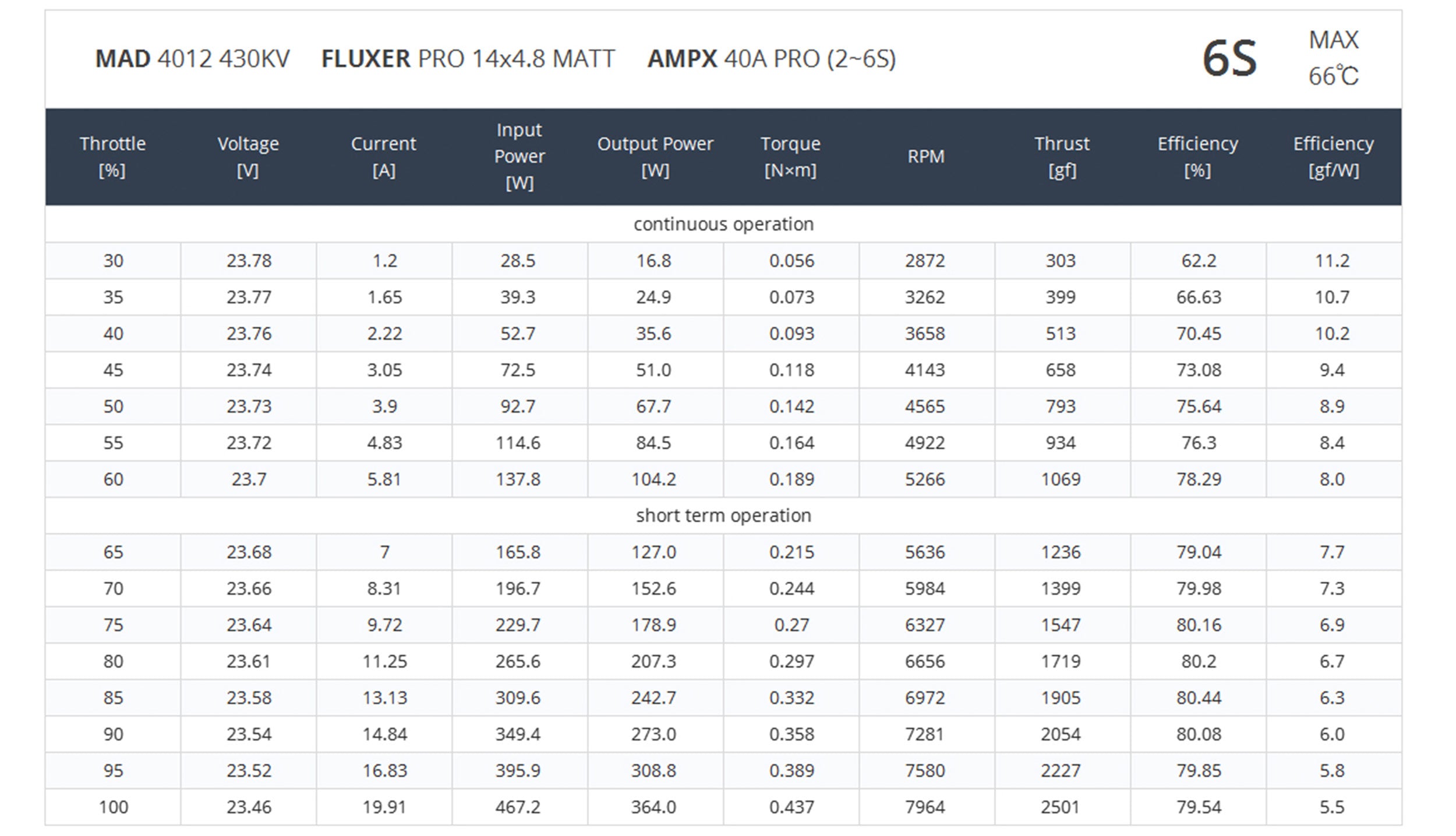Click the Current [A] column header
The height and width of the screenshot is (836, 1456).
coord(384,157)
